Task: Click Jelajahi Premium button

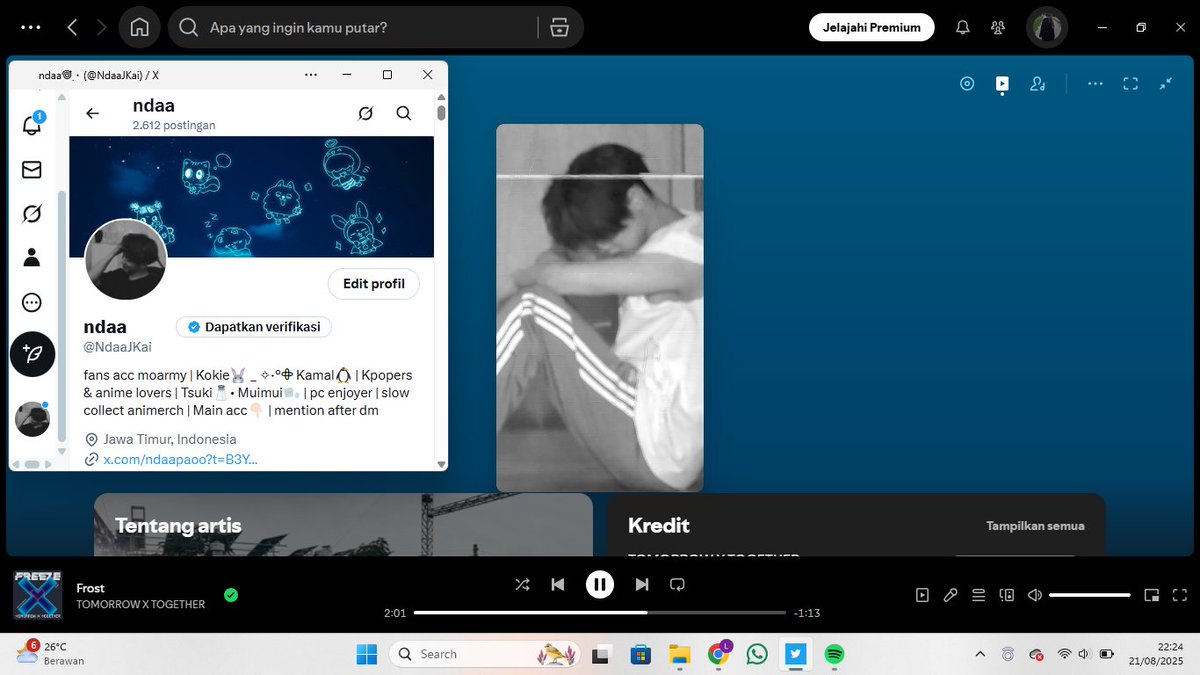Action: pyautogui.click(x=871, y=27)
